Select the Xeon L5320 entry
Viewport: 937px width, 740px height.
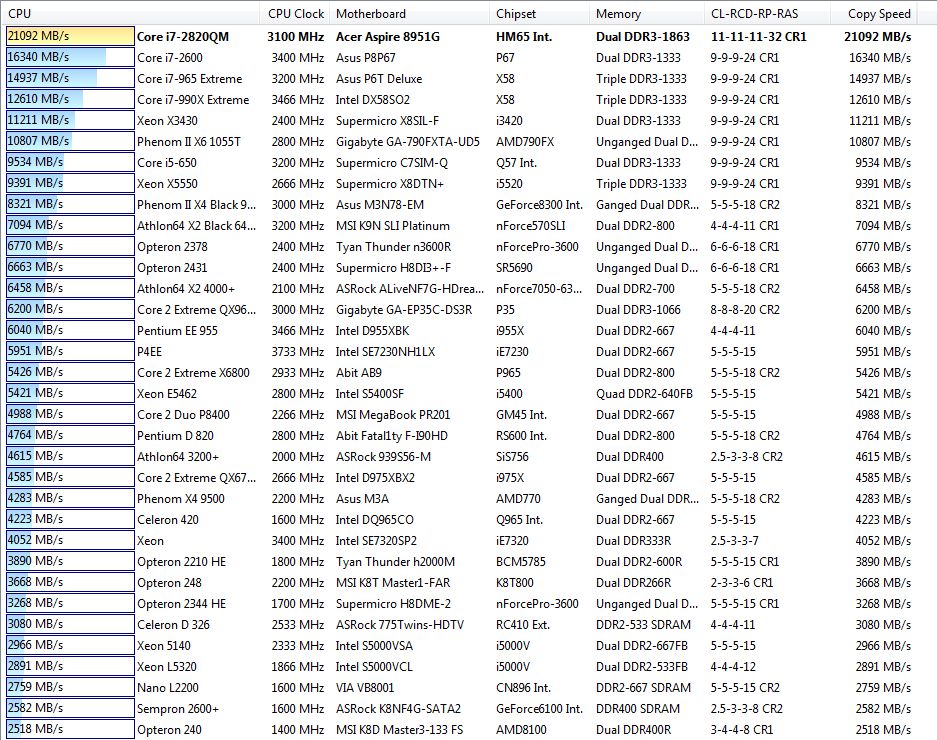167,666
